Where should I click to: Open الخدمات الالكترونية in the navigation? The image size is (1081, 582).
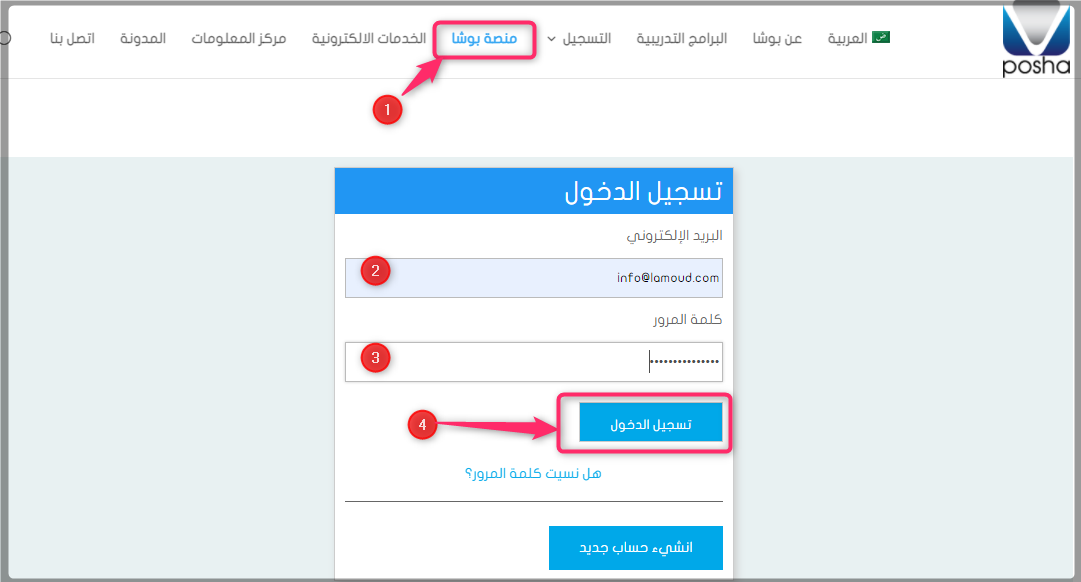pyautogui.click(x=369, y=38)
